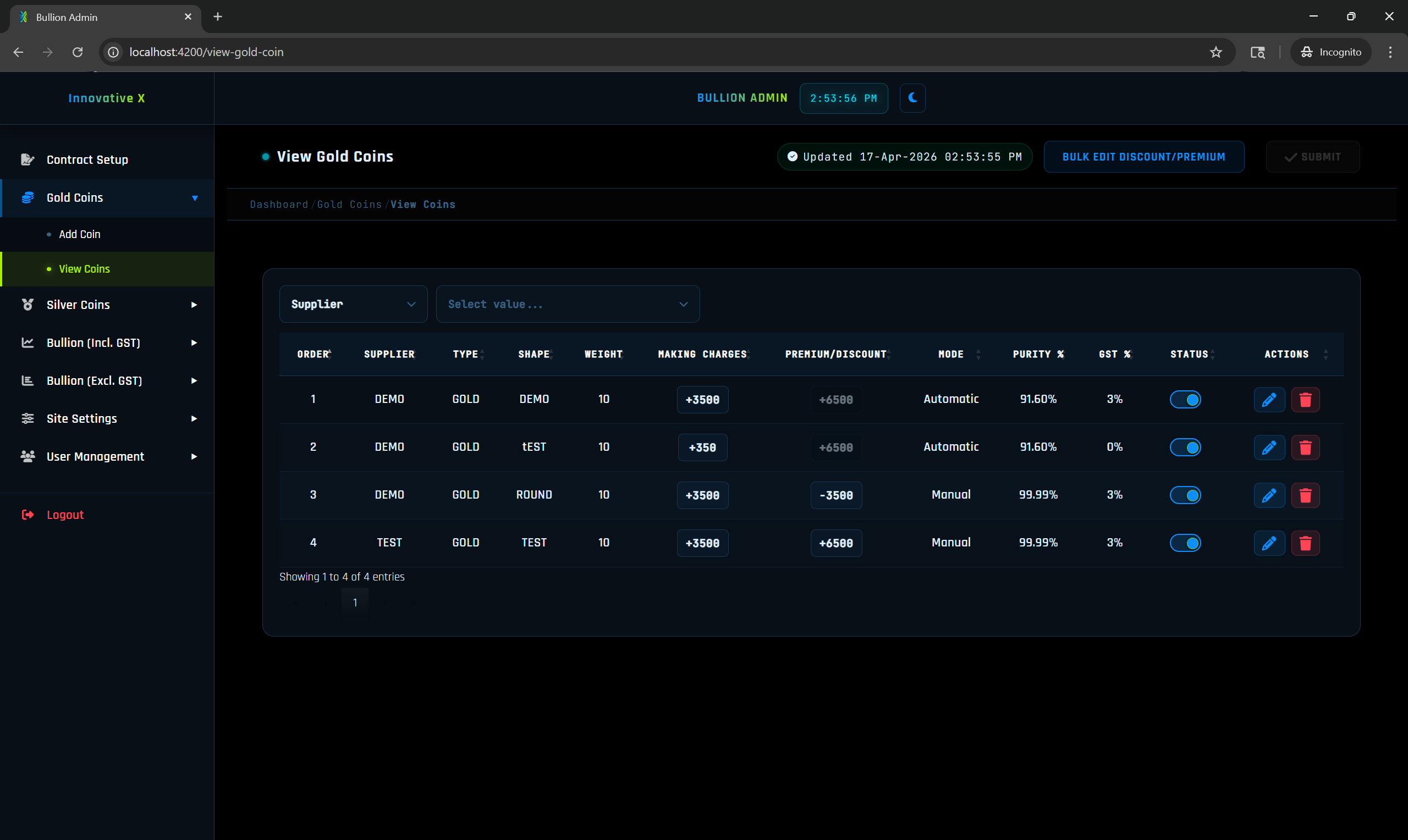Toggle status switch for tEST shape row
Viewport: 1408px width, 840px height.
click(x=1185, y=447)
